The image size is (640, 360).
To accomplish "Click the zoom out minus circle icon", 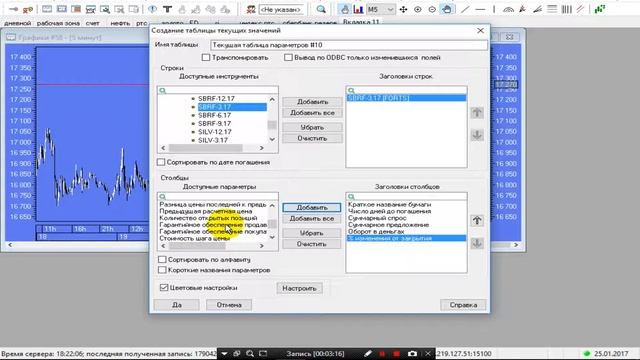I will point(432,9).
